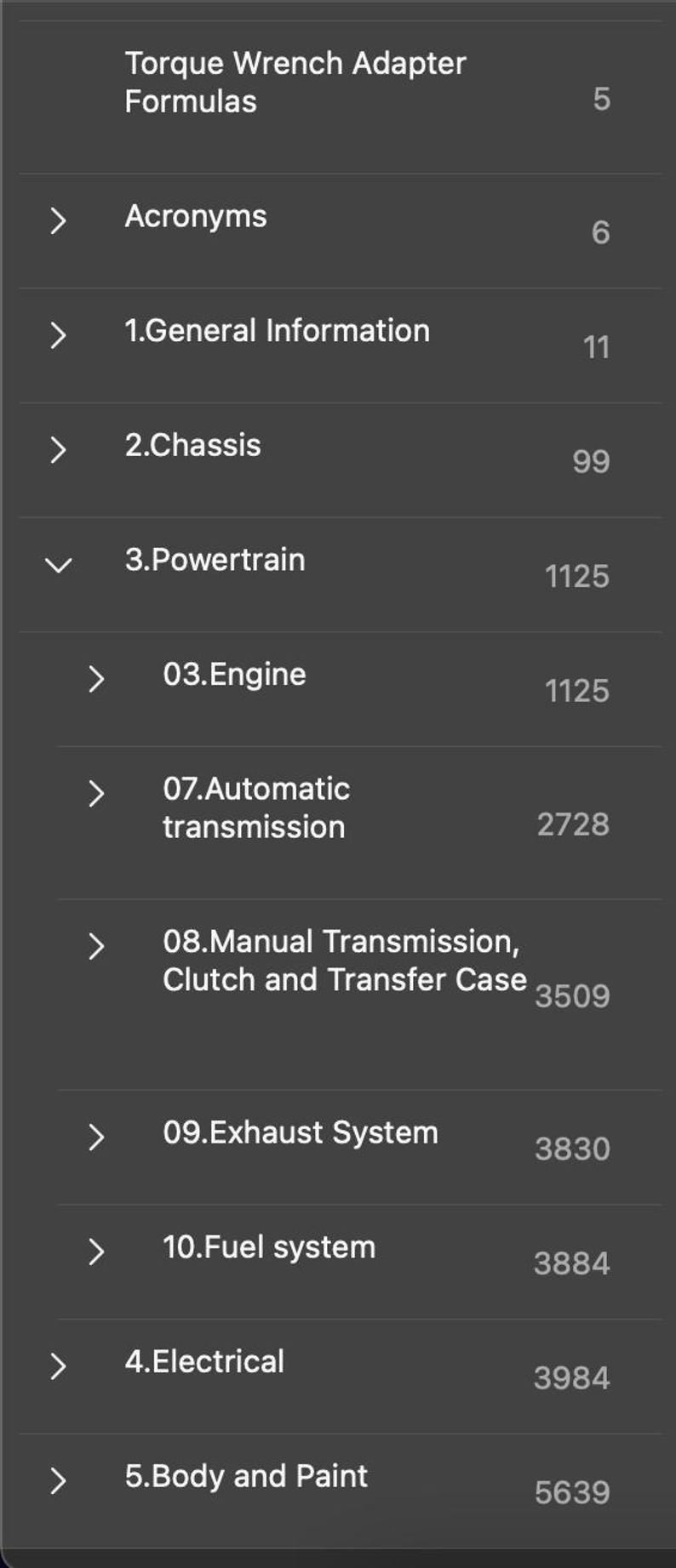Open the 09.Exhaust System bookmark
This screenshot has height=1568, width=676.
pos(301,1132)
